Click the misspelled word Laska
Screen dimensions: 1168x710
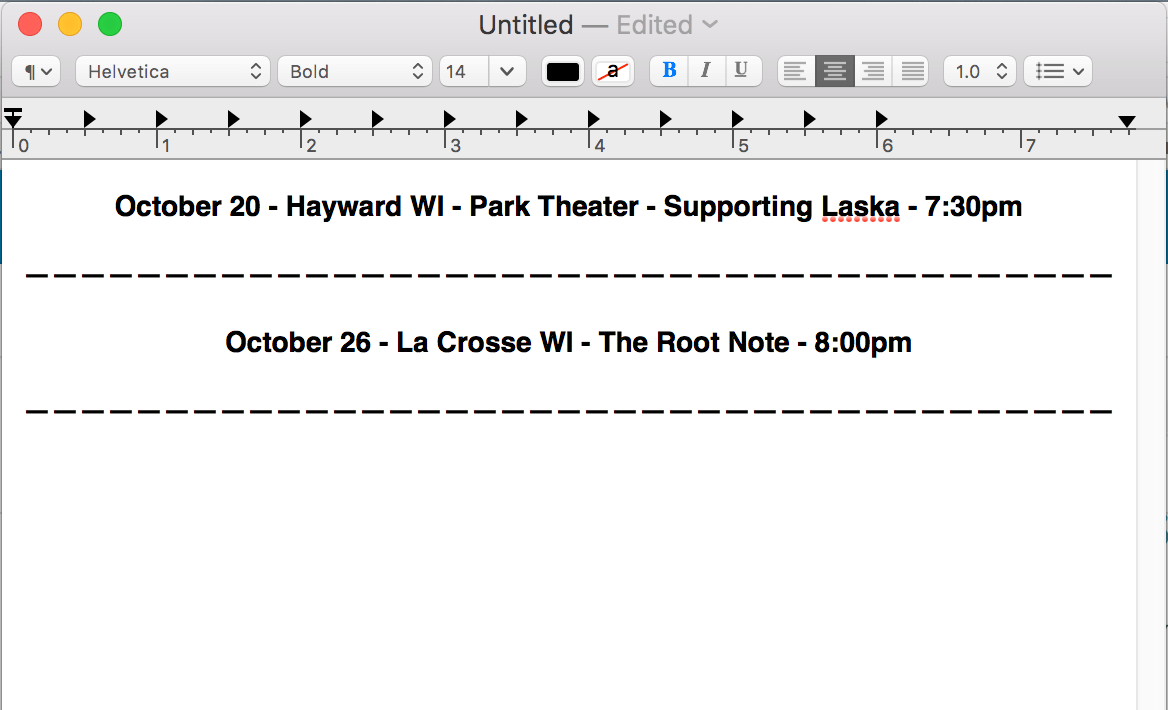coord(860,207)
